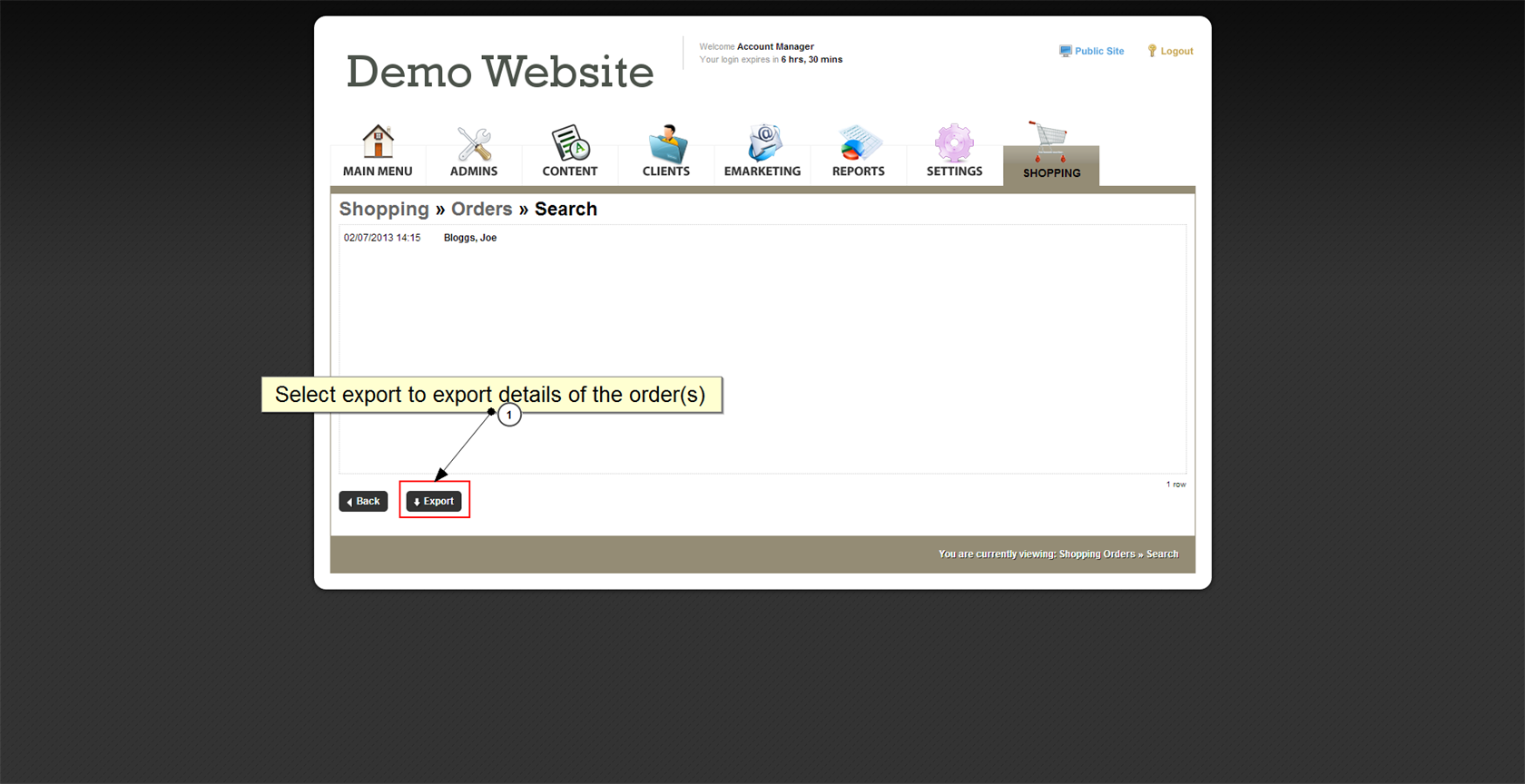Click the Logout key icon
1525x784 pixels.
1152,52
